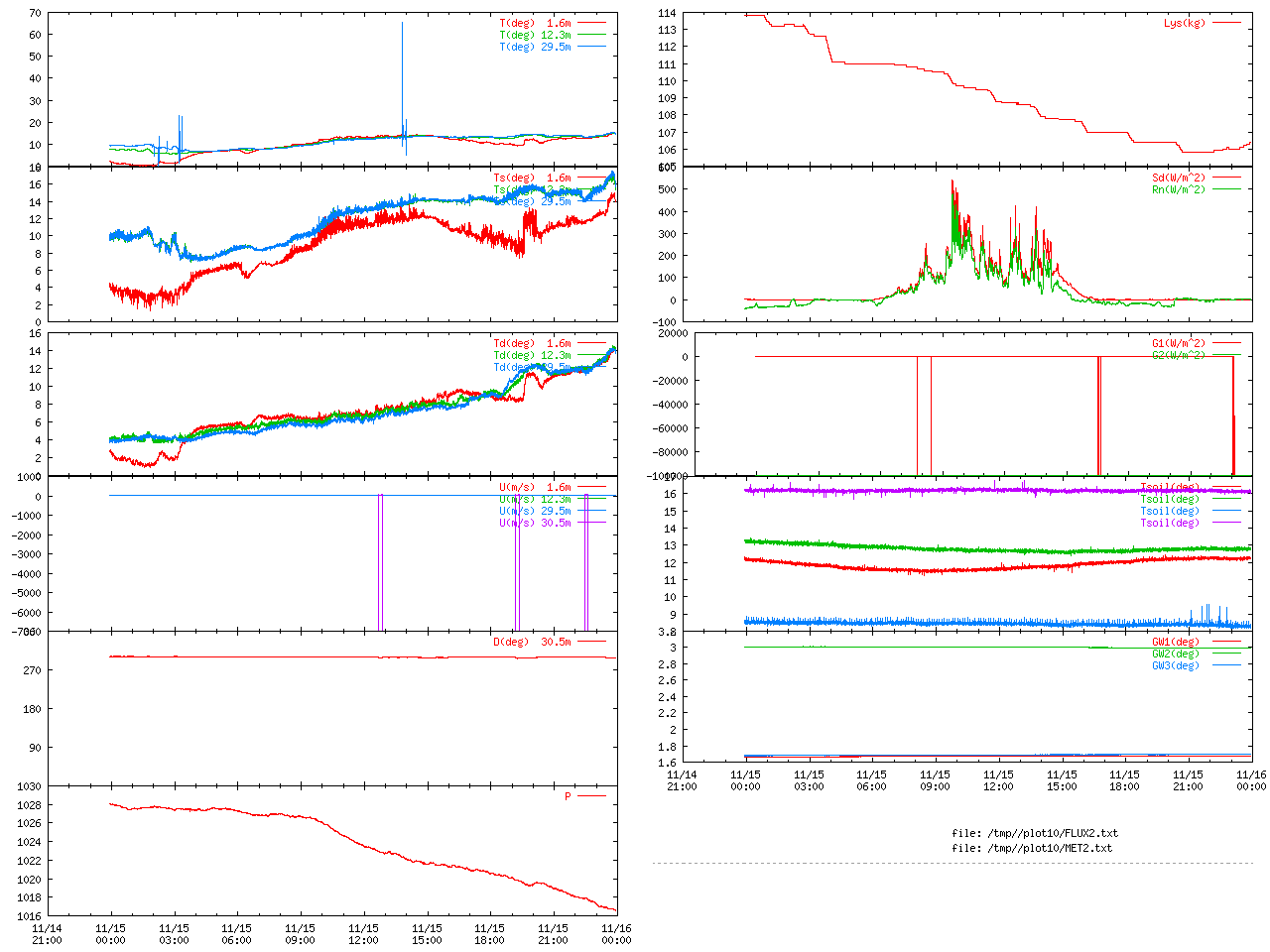The height and width of the screenshot is (952, 1270).
Task: Click the 'T(deg) 29.5m' legend label
Action: (x=535, y=47)
